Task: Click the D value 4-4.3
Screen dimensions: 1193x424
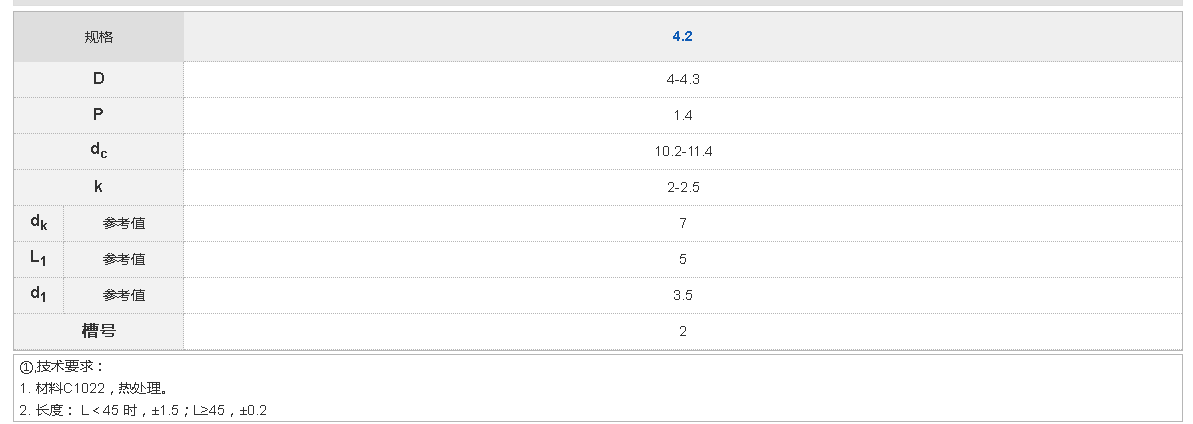Action: (683, 79)
